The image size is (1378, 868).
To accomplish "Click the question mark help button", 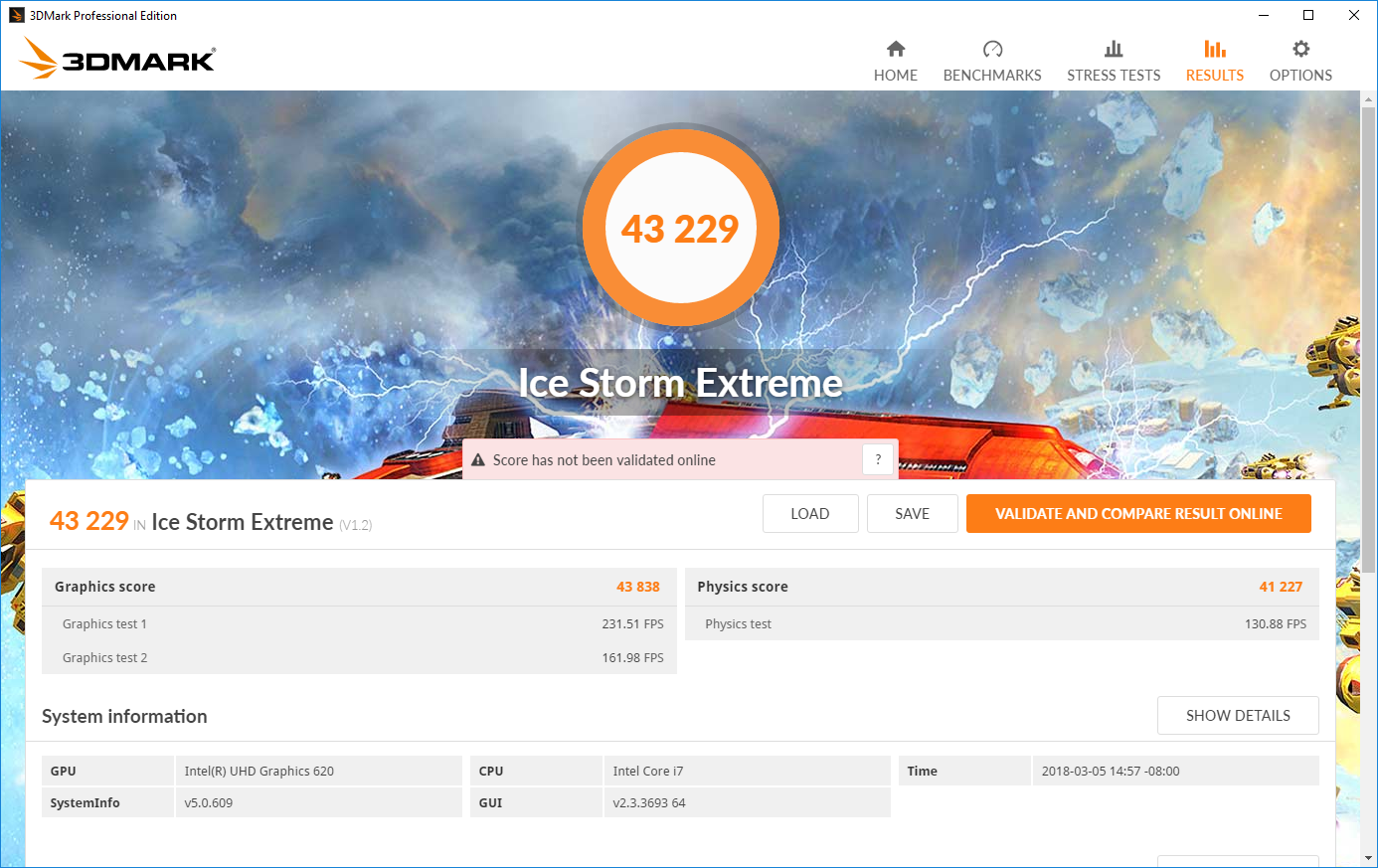I will point(878,459).
